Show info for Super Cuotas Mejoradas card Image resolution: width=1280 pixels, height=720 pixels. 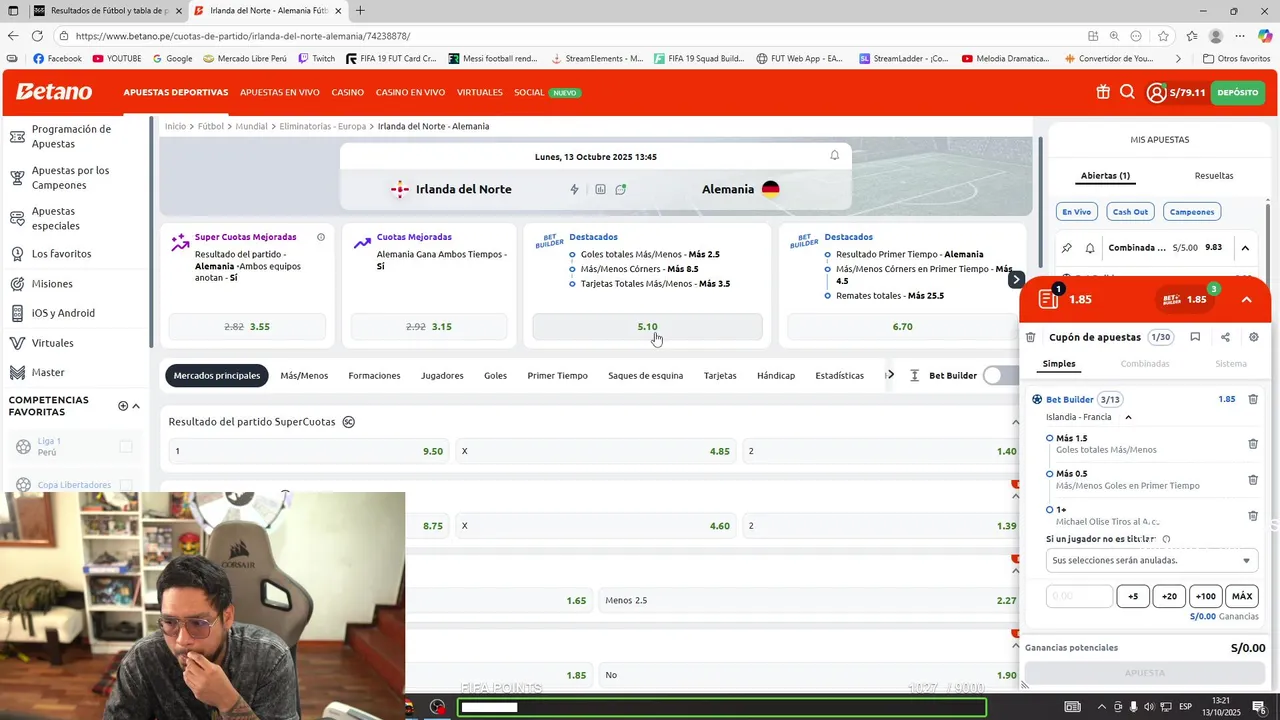pos(321,237)
